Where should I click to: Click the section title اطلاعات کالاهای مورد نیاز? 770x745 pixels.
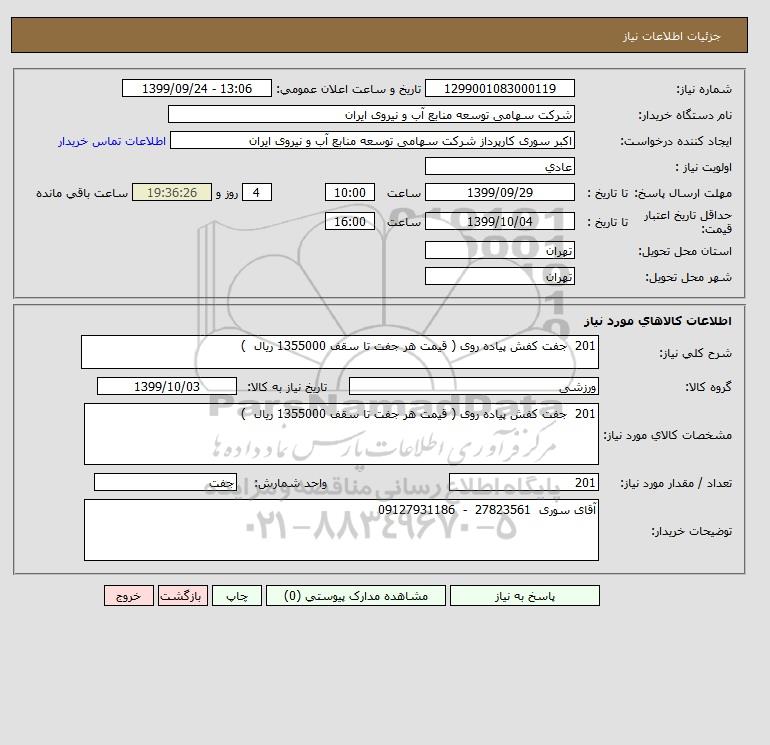click(x=658, y=321)
